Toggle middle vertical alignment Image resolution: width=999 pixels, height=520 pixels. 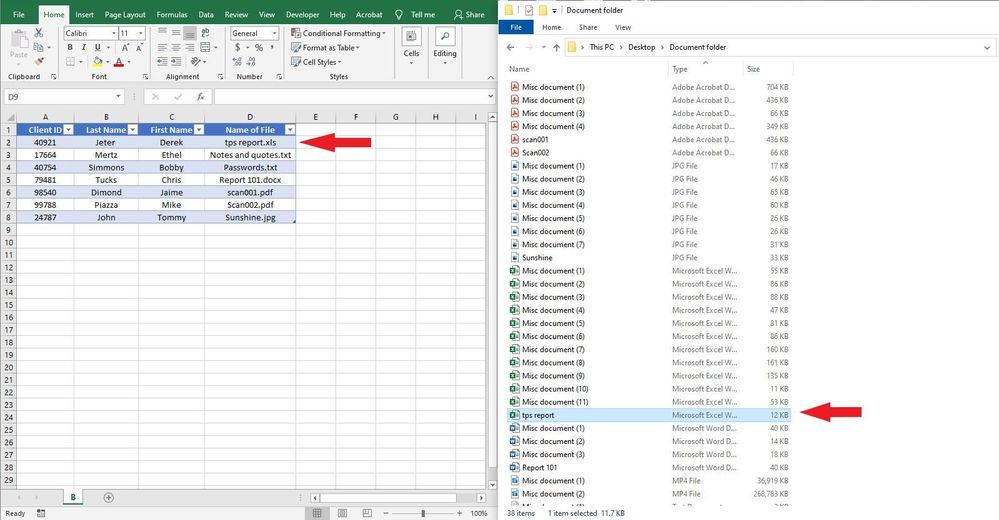(x=176, y=32)
